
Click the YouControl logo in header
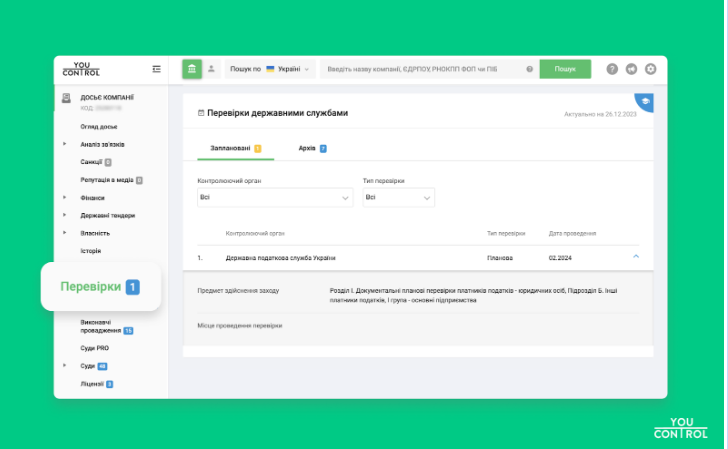pyautogui.click(x=81, y=69)
